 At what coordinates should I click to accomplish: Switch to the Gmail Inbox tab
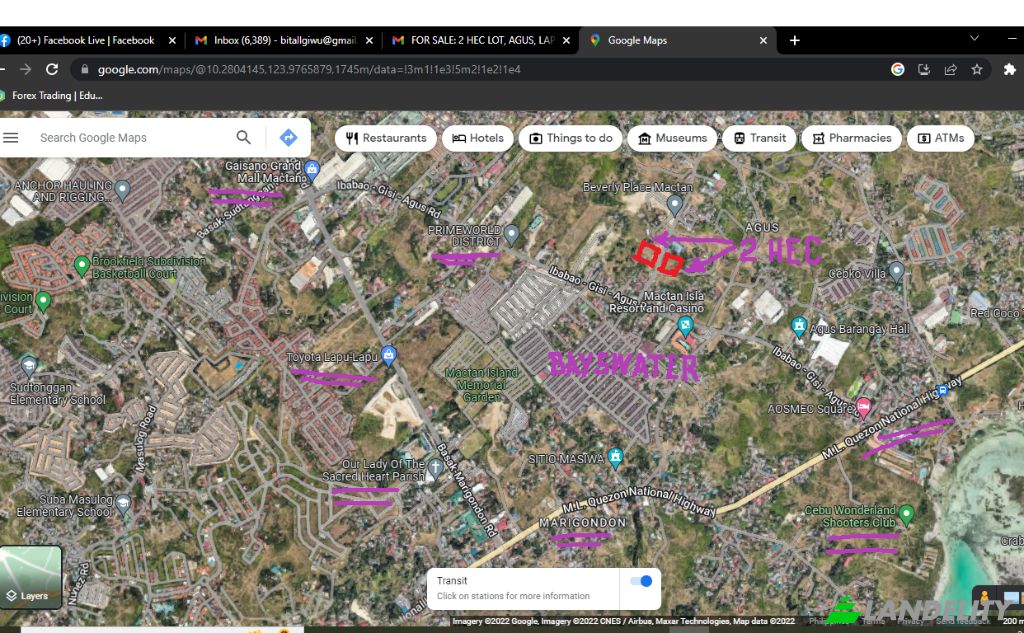point(280,41)
